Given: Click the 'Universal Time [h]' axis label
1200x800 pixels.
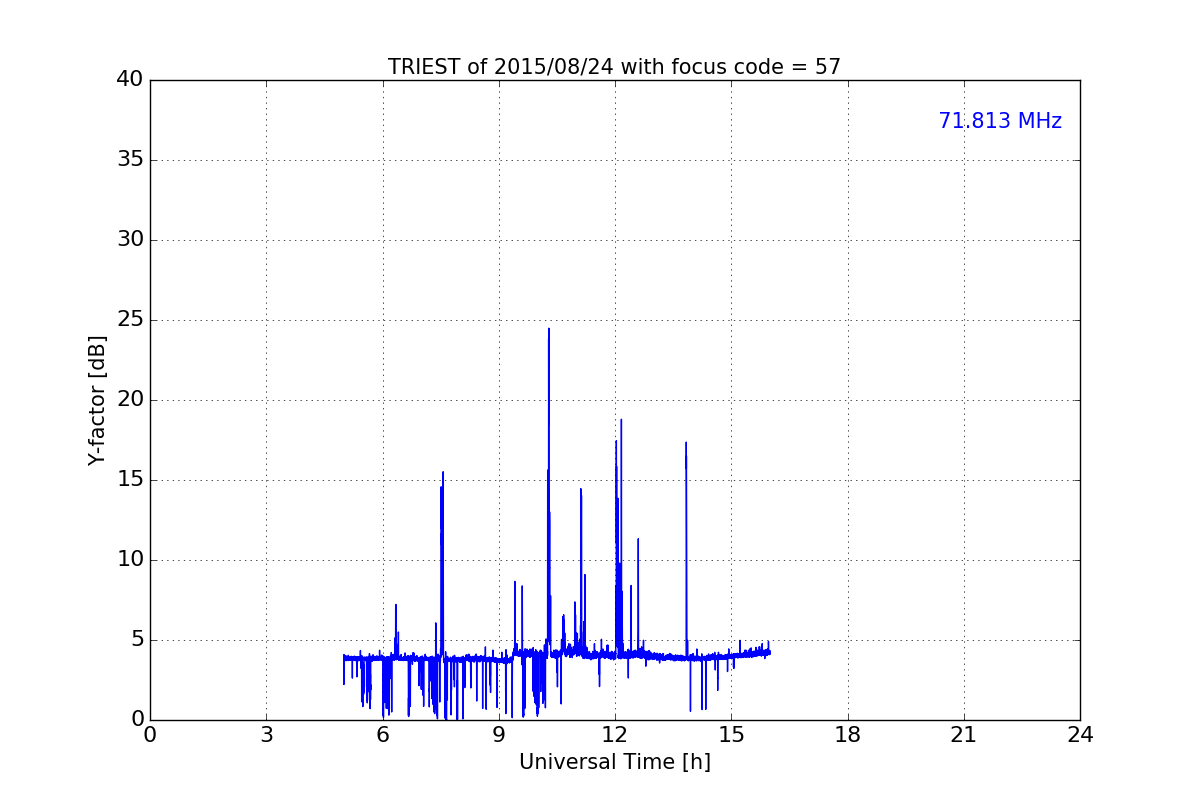Looking at the screenshot, I should [x=614, y=762].
